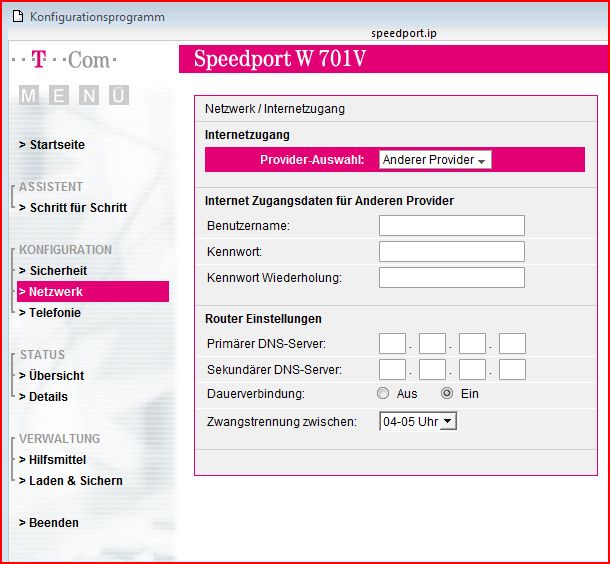610x564 pixels.
Task: Open Telefonie configuration
Action: 50,313
